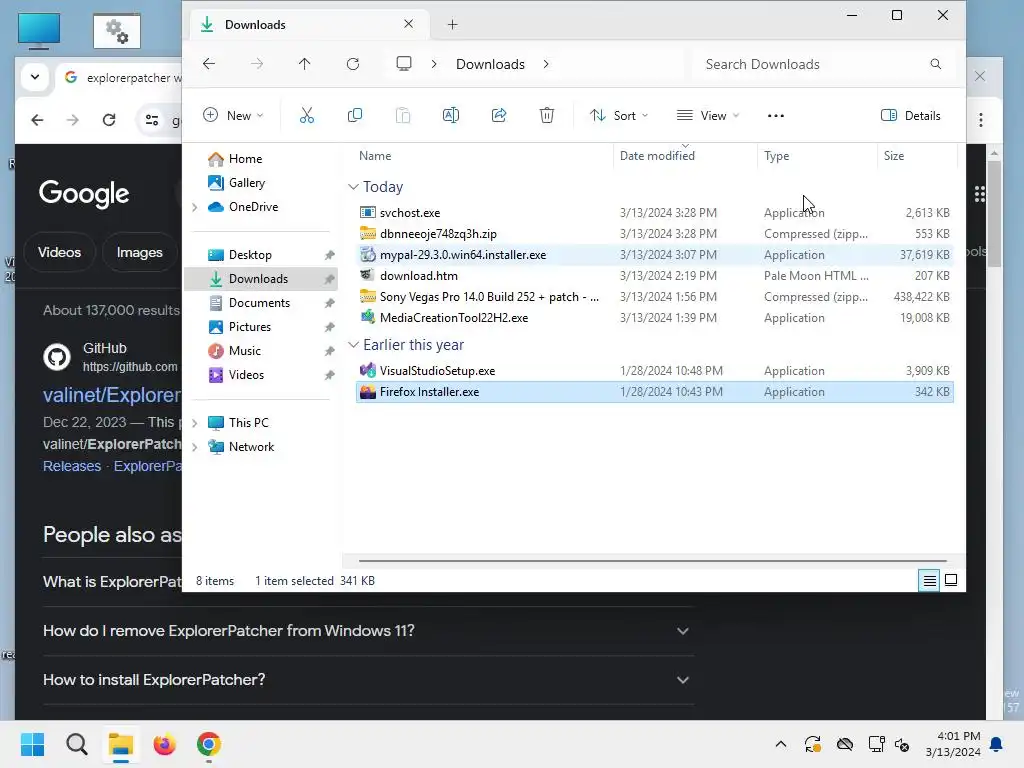Open Chrome tab search dropdown arrow
The image size is (1024, 768).
click(35, 77)
